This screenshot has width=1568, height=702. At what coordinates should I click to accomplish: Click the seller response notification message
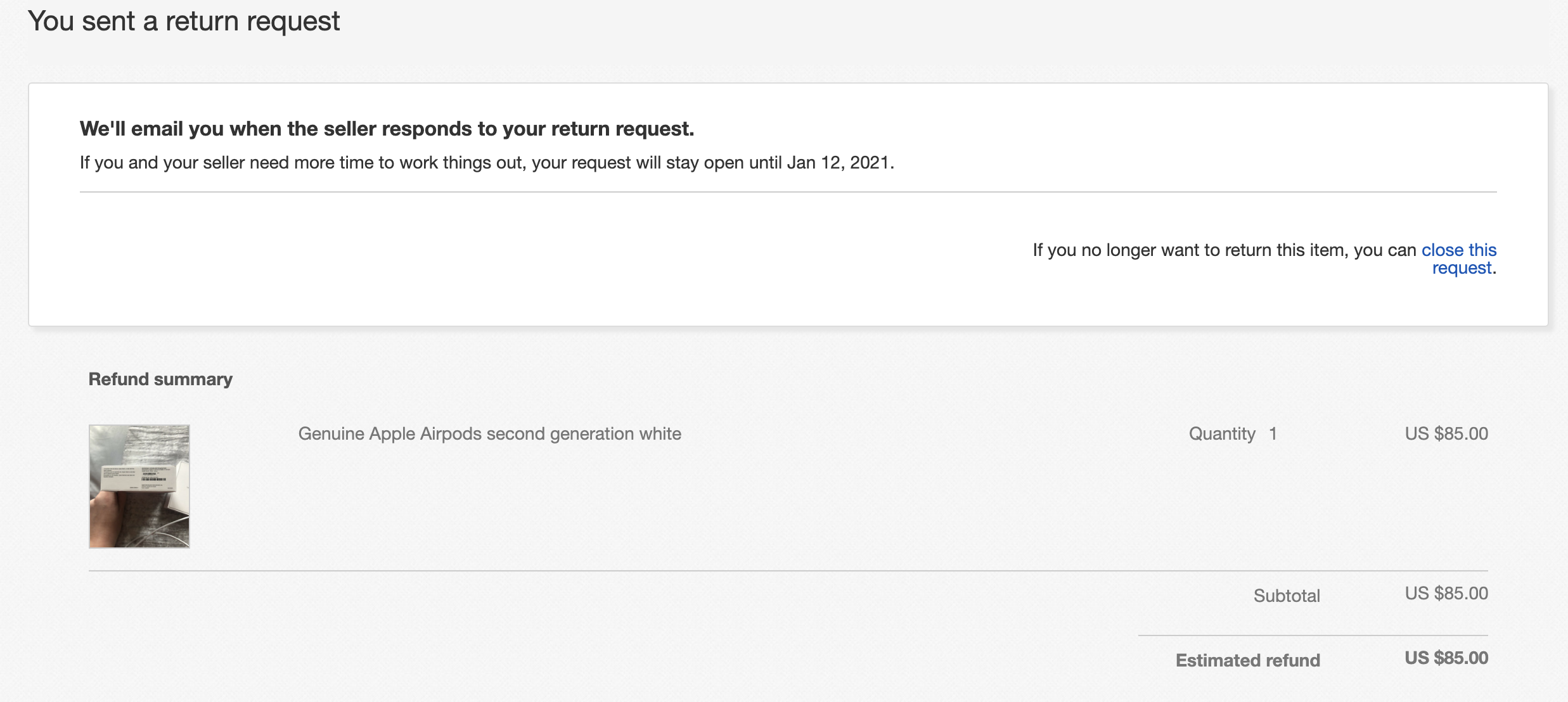pyautogui.click(x=386, y=129)
